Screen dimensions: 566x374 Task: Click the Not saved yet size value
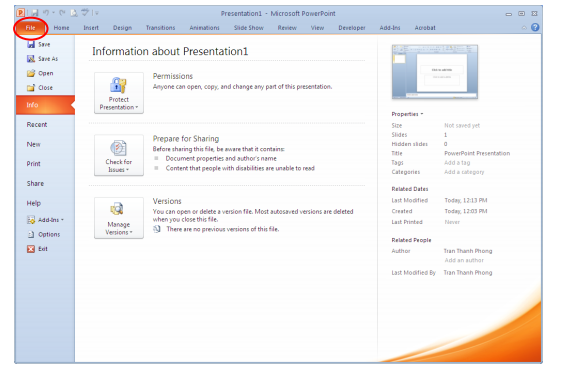462,126
